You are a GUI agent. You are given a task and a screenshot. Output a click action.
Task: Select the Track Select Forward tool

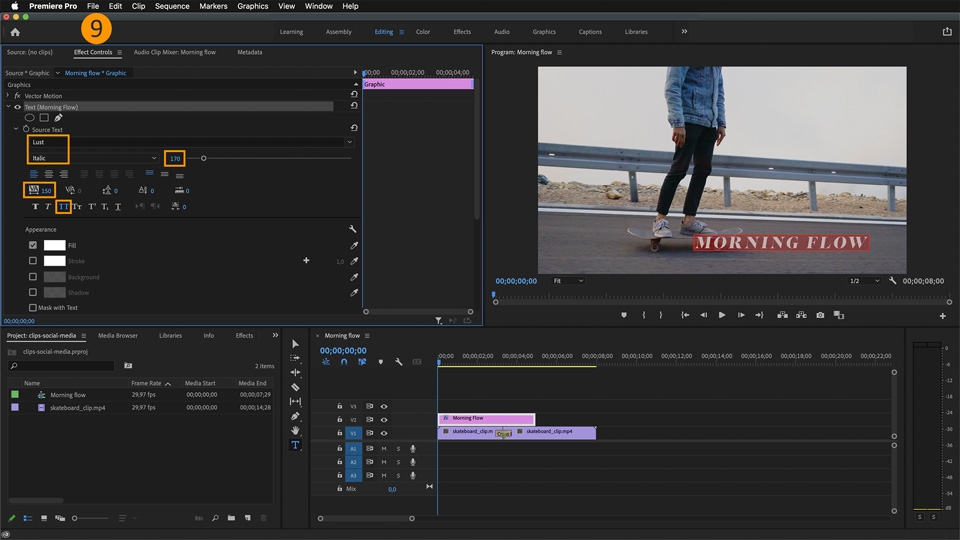pos(295,358)
